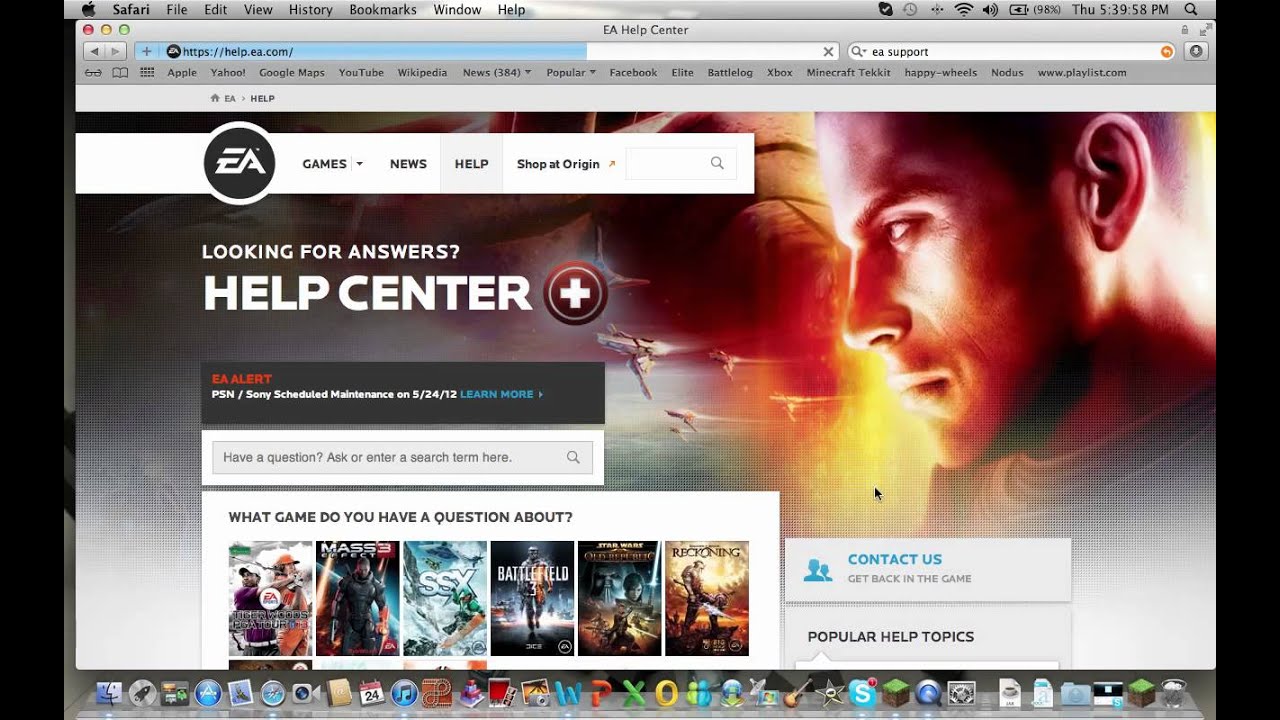Open the File menu
Viewport: 1280px width, 720px height.
(177, 9)
